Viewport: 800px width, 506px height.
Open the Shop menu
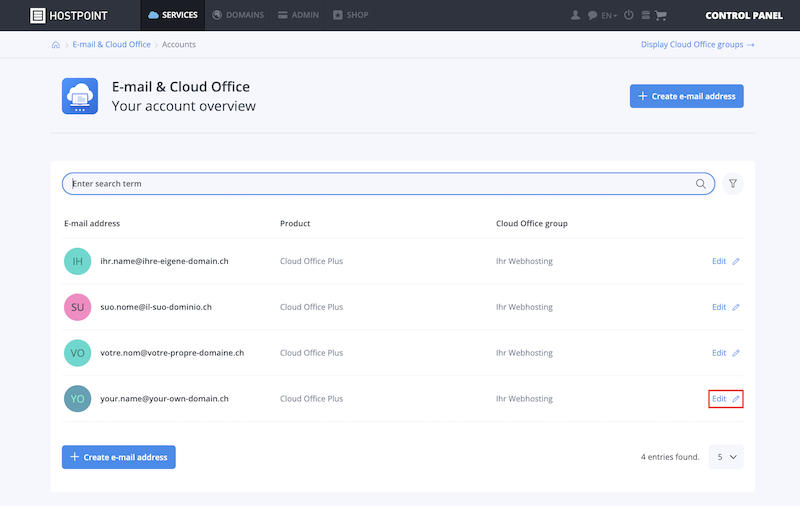(x=351, y=15)
